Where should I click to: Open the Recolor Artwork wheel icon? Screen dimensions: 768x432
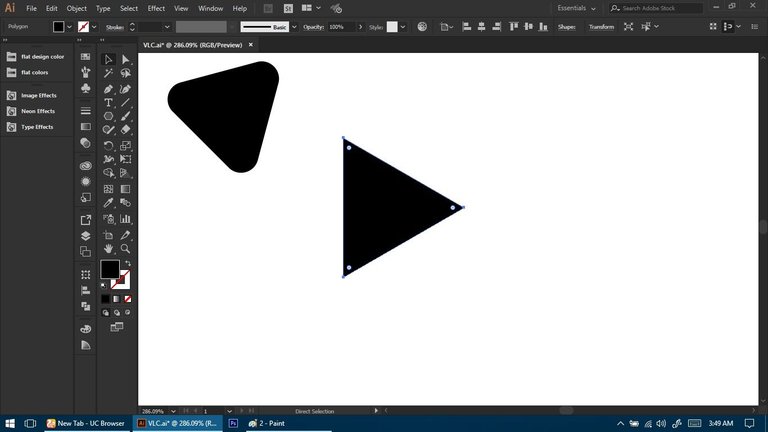tap(422, 26)
